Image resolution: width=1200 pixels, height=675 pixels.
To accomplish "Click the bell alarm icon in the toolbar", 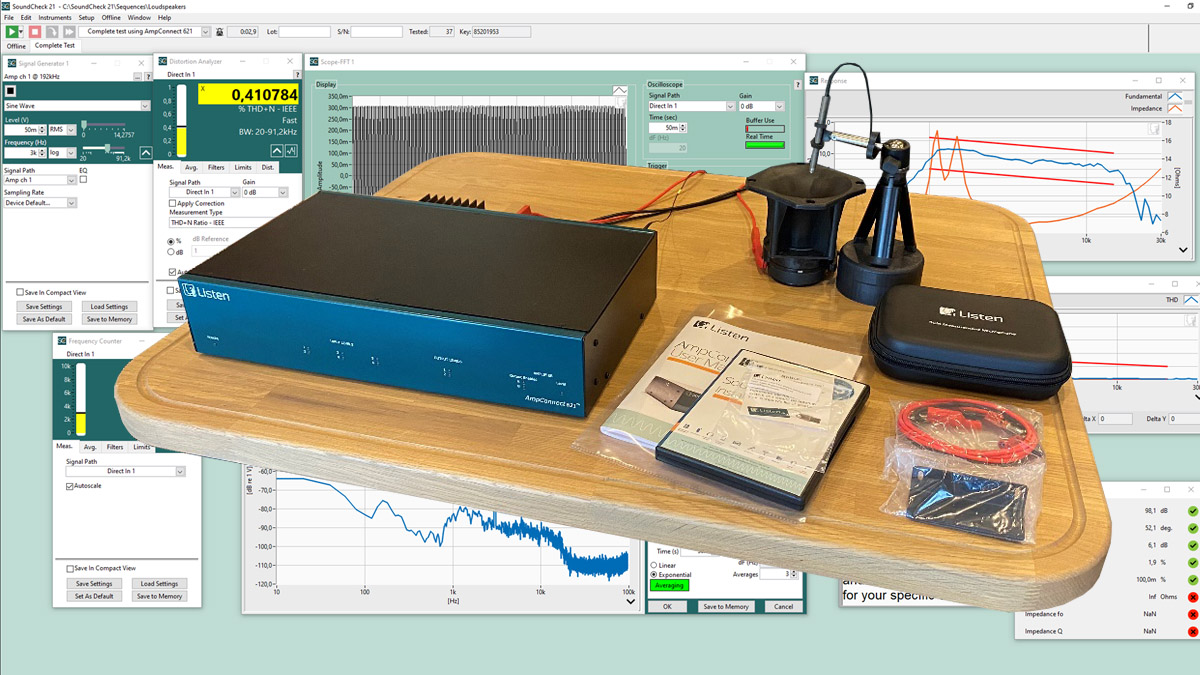I will 218,31.
